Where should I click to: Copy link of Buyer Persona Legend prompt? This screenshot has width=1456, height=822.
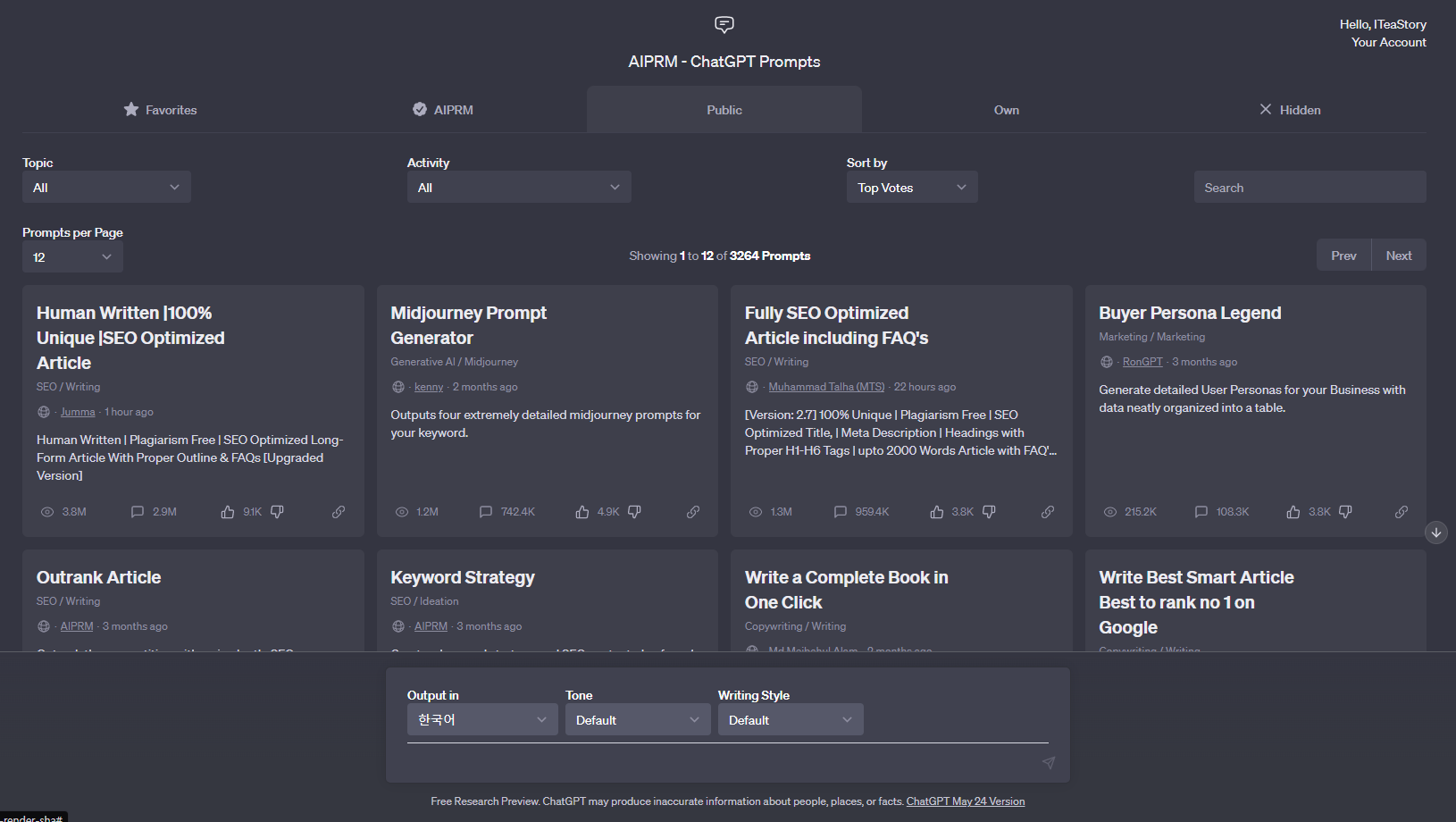1402,512
